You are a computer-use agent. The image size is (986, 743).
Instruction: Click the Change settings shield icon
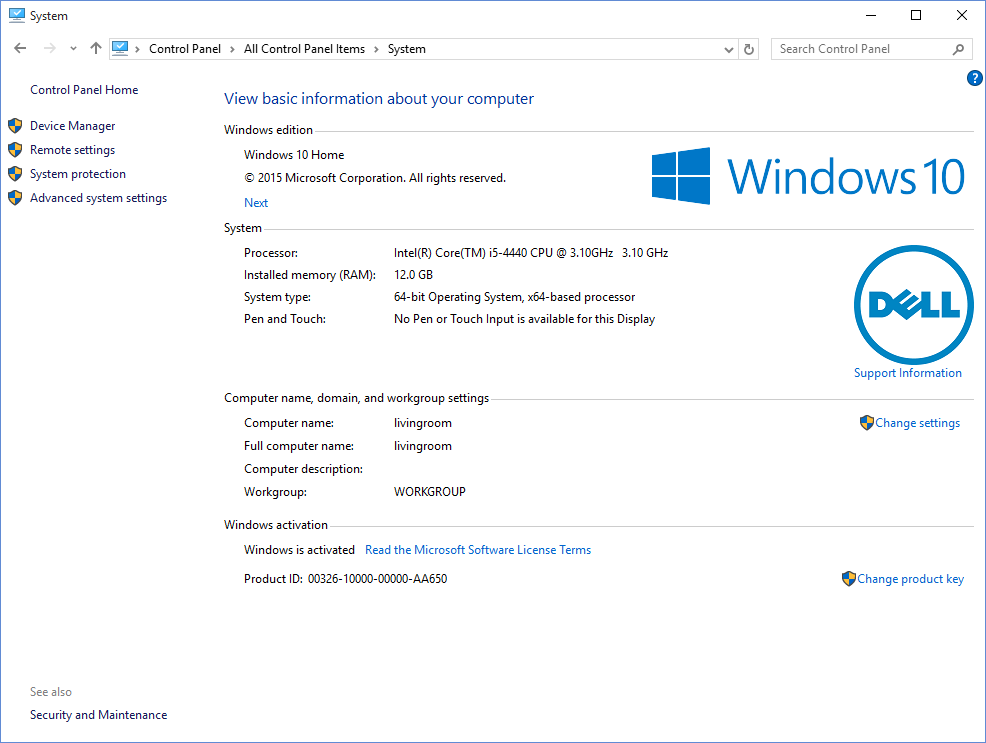(x=866, y=422)
